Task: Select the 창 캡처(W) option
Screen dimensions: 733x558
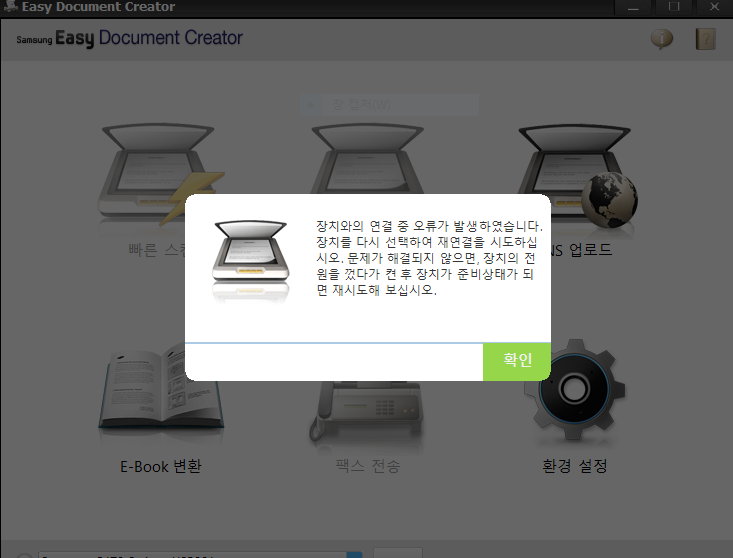Action: [389, 105]
